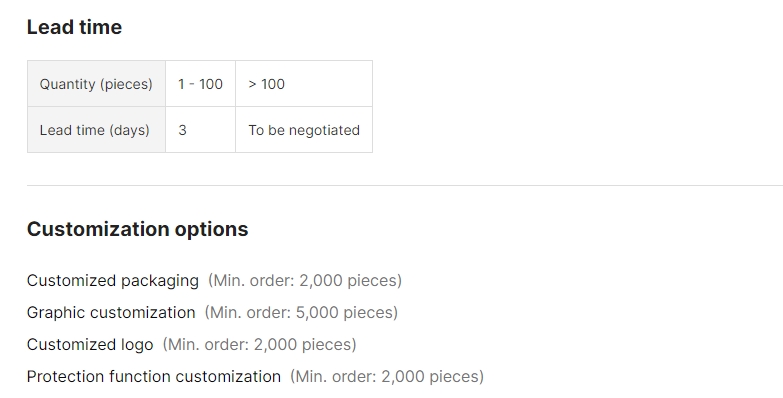Select the Customized logo option
Image resolution: width=783 pixels, height=398 pixels.
pos(90,345)
